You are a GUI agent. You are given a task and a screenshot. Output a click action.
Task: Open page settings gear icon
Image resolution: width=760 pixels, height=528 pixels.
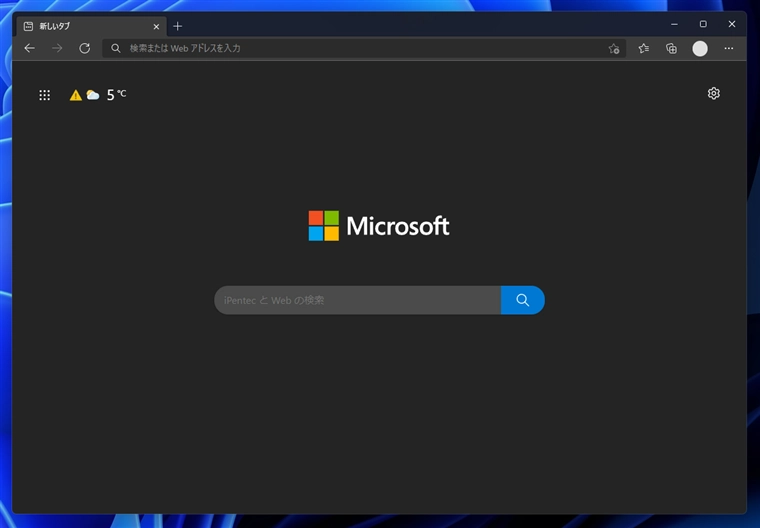tap(713, 93)
